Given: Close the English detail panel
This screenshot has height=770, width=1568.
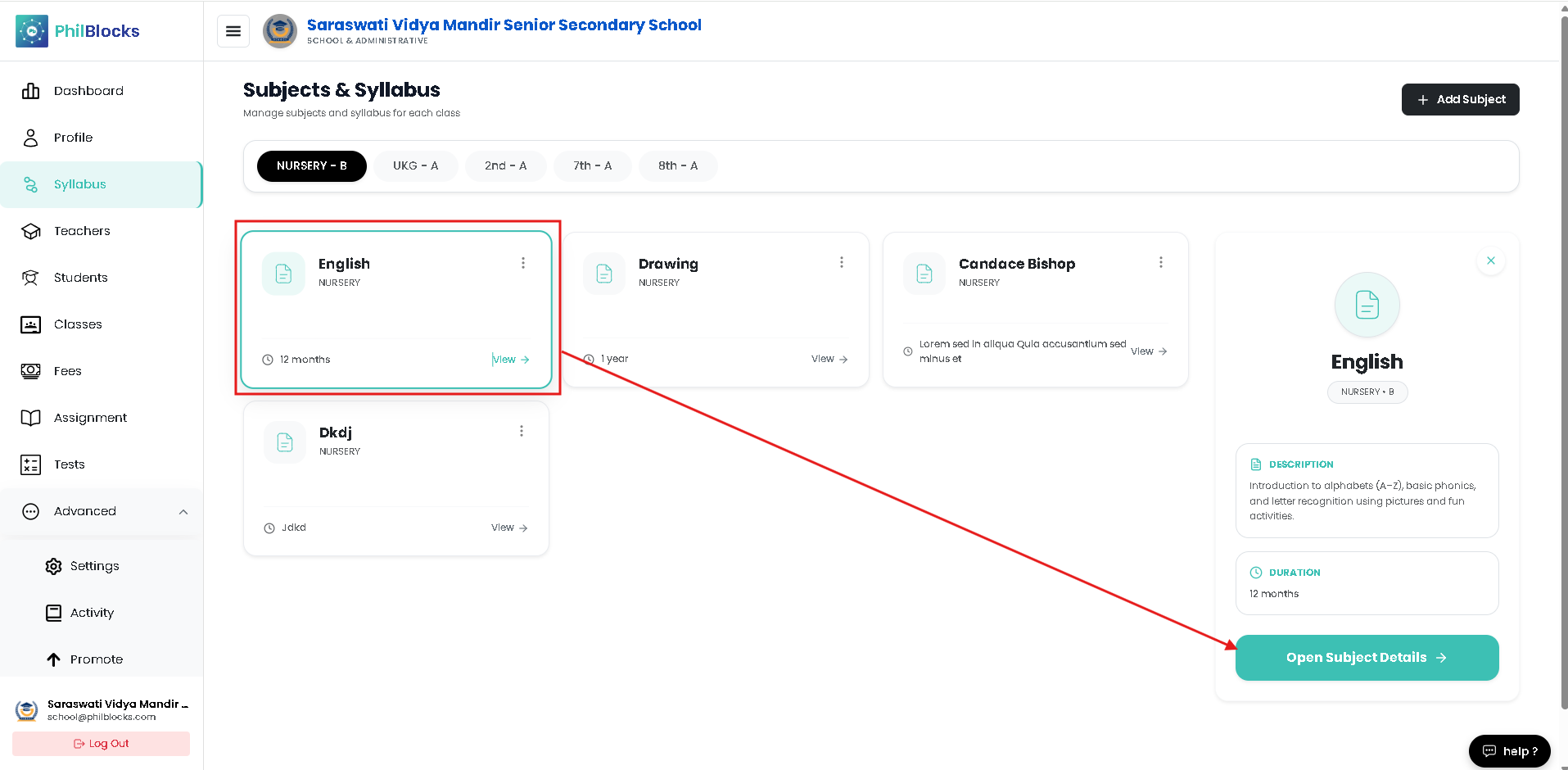Looking at the screenshot, I should [1491, 260].
